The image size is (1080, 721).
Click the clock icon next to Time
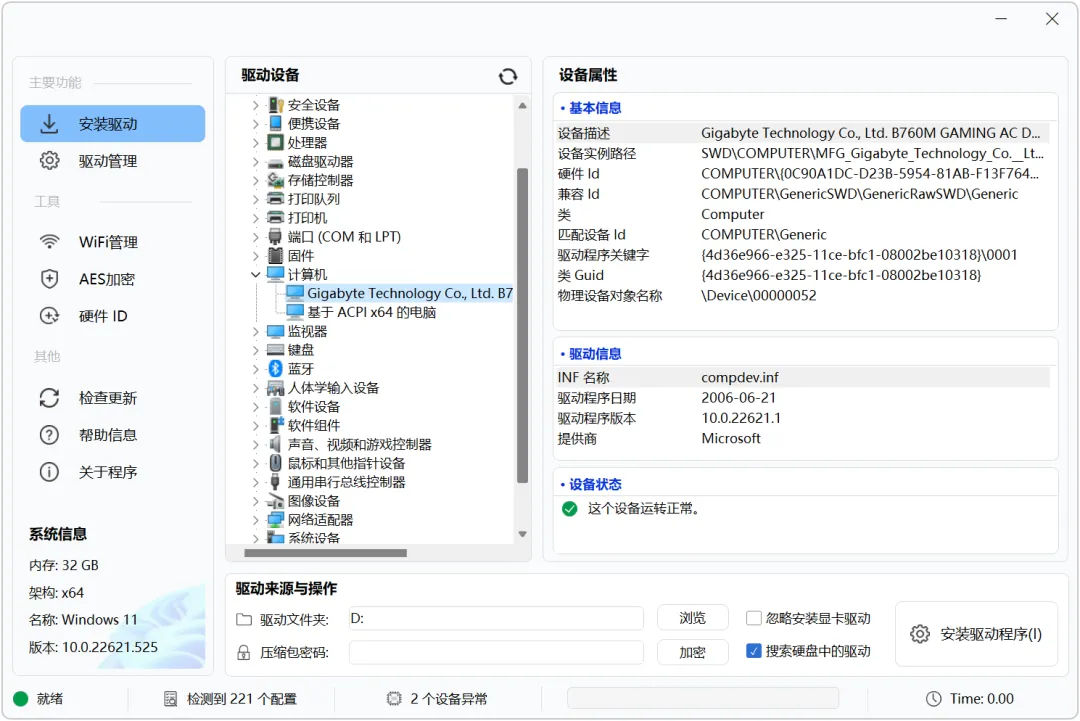(933, 699)
